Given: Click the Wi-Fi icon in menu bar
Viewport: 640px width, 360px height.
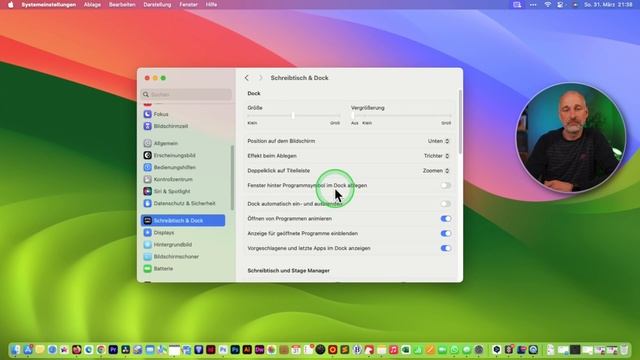Looking at the screenshot, I should click(x=548, y=4).
